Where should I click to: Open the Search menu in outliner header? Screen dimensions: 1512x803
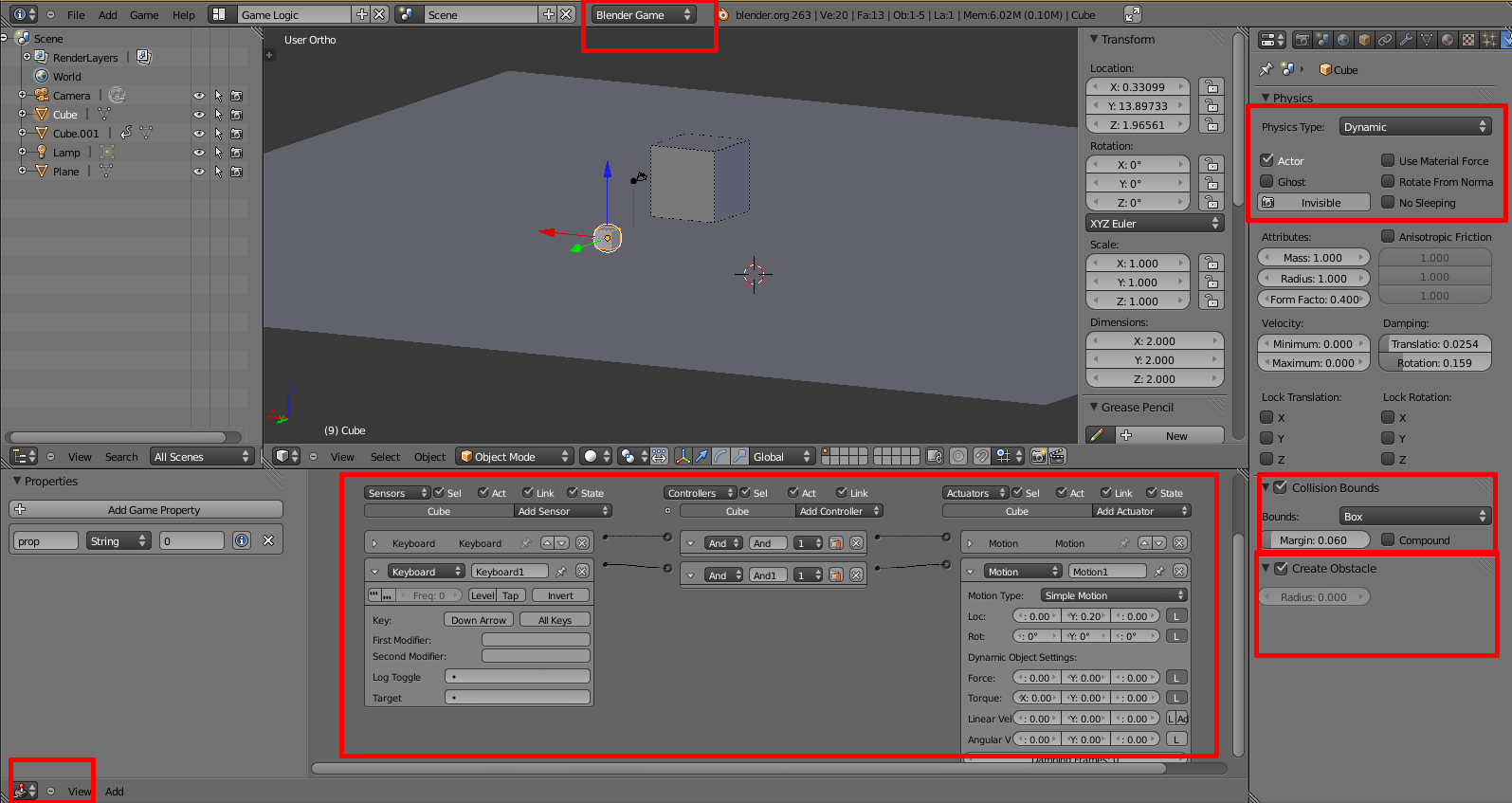[121, 456]
